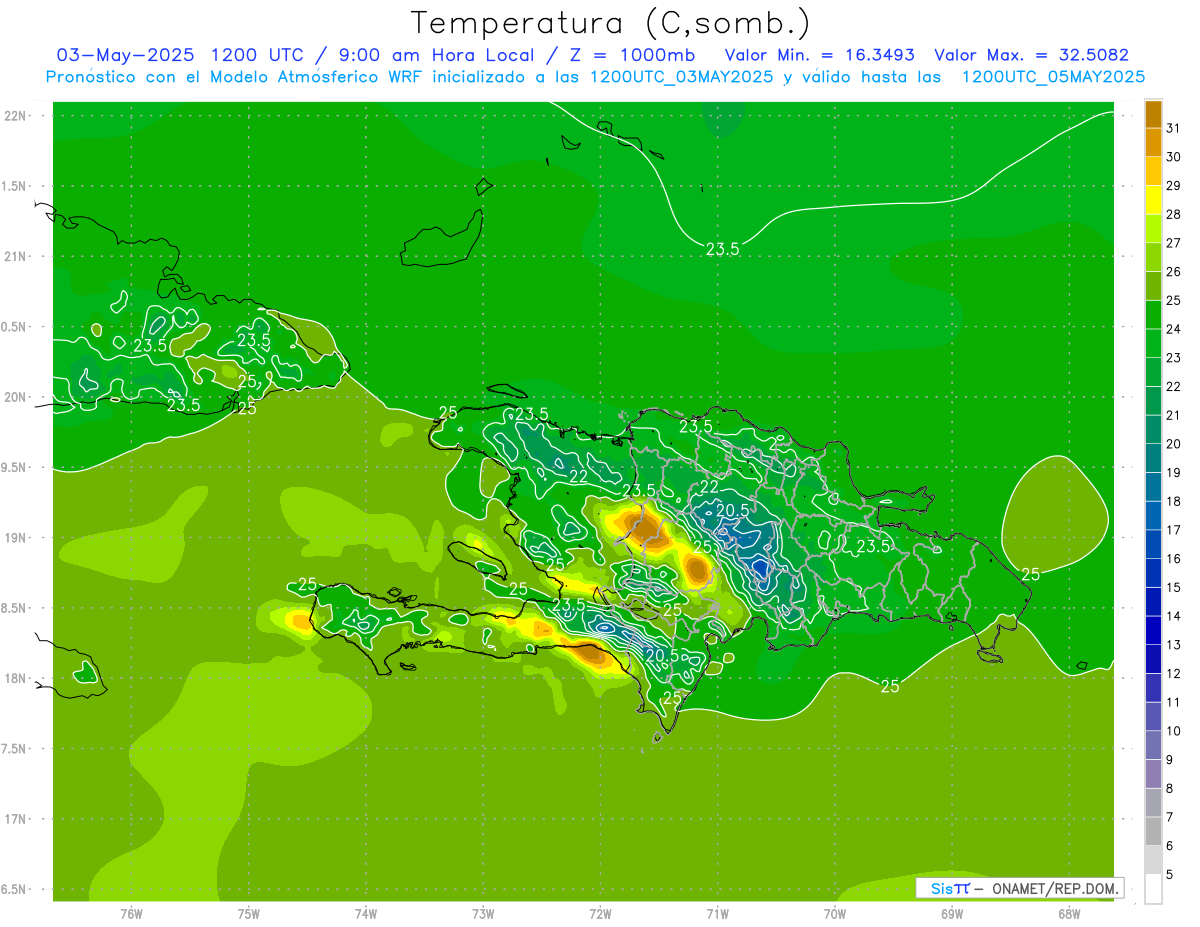
Task: Click the title "Temperatura (C,somb.)"
Action: tap(610, 23)
